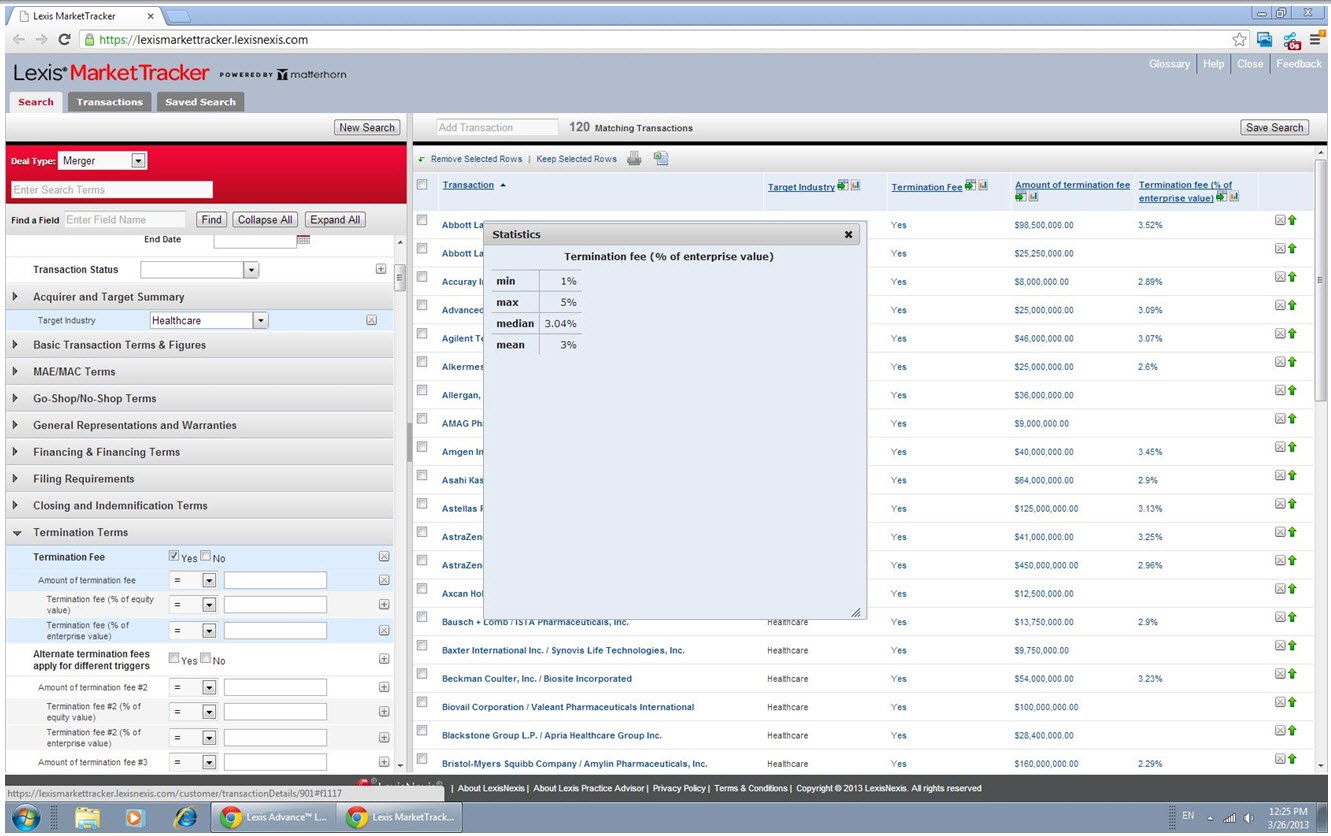Click the Save Search button
Screen dimensions: 1331x836
[1274, 127]
